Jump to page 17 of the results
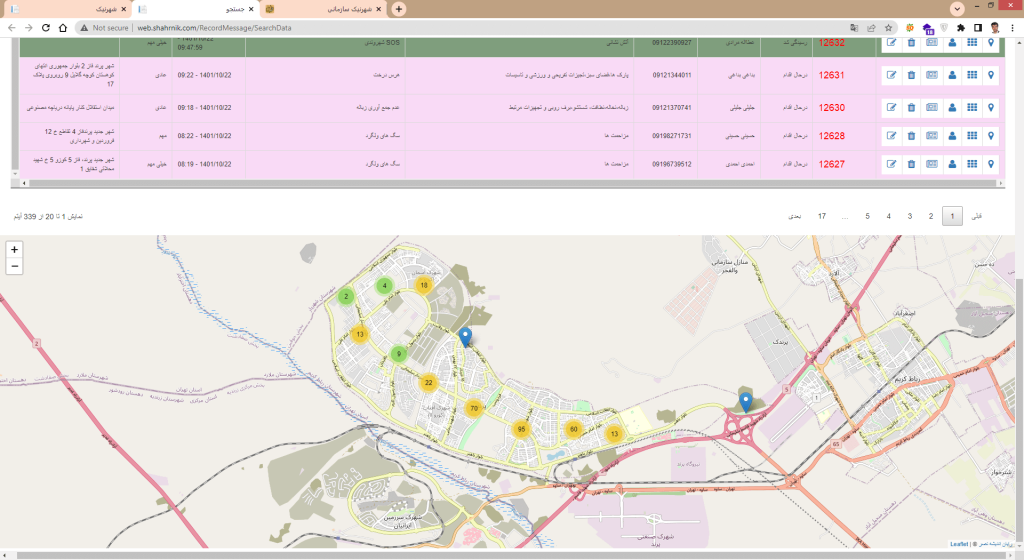Image resolution: width=1024 pixels, height=560 pixels. pos(822,216)
